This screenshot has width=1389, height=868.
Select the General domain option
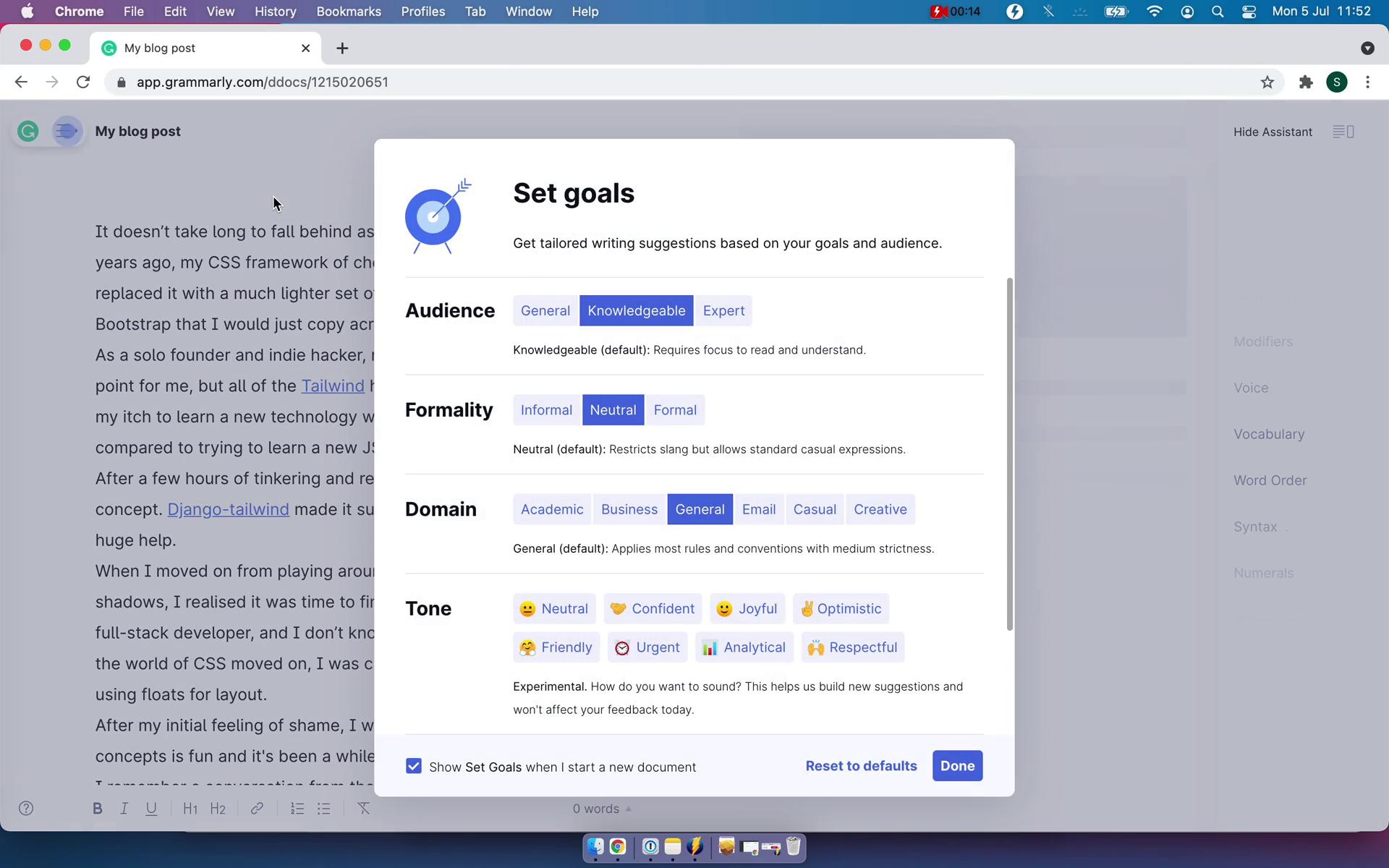[700, 509]
